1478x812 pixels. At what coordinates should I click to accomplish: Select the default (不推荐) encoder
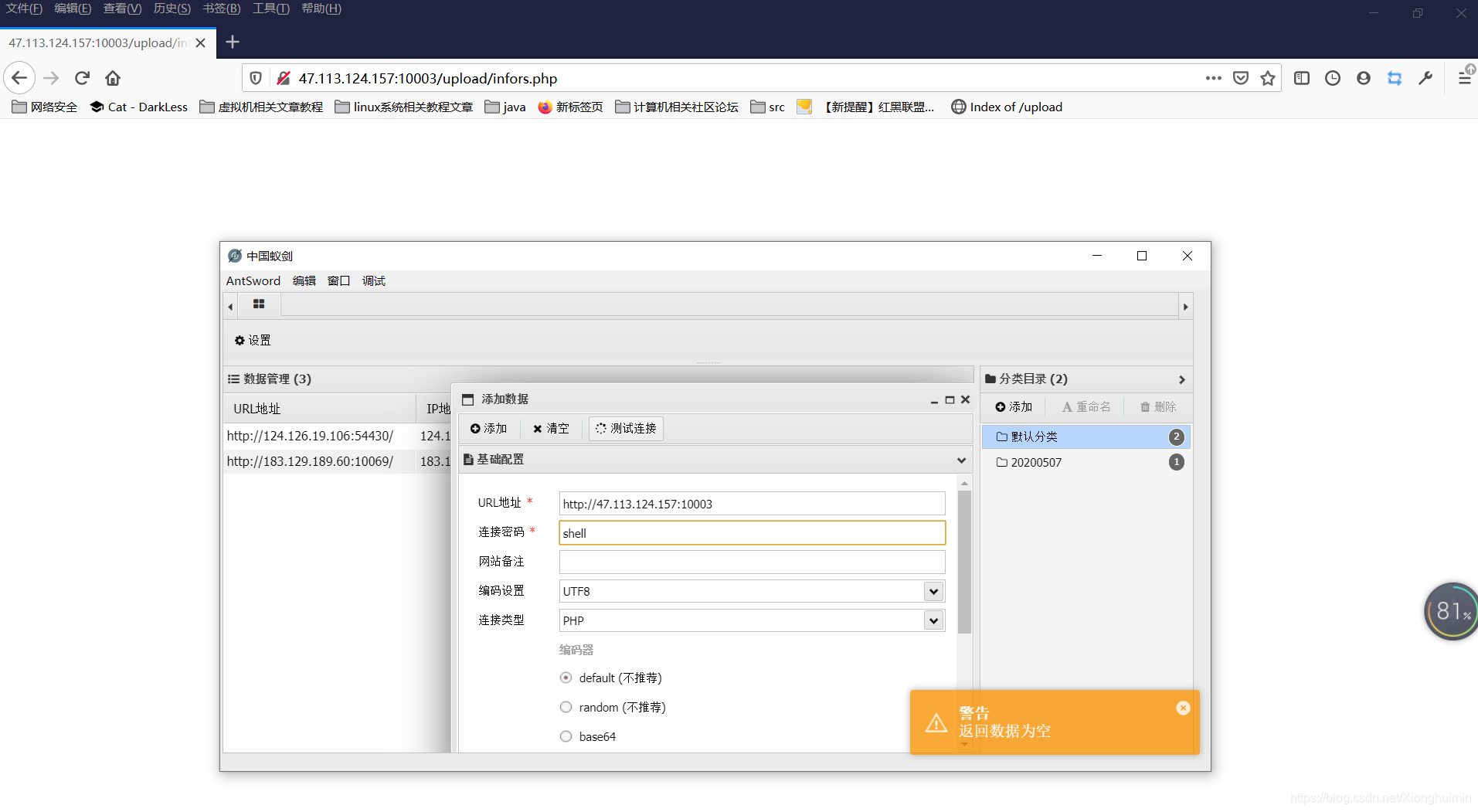(566, 678)
